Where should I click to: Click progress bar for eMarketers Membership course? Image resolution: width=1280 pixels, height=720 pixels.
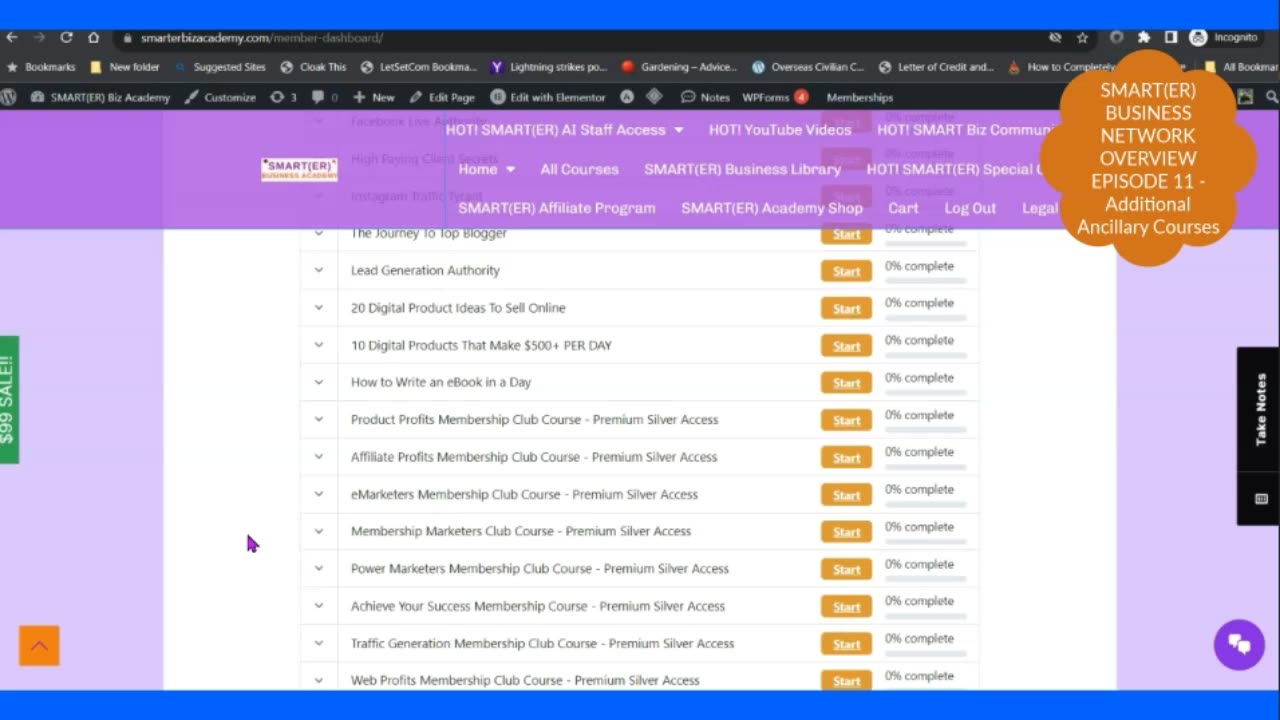coord(925,505)
